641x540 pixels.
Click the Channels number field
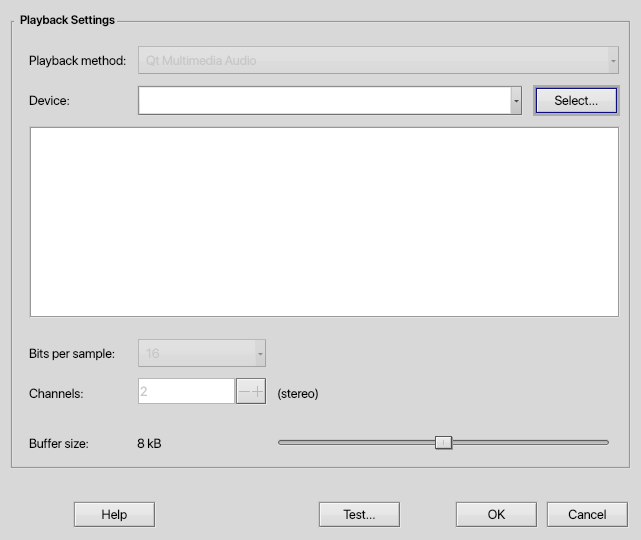(186, 391)
